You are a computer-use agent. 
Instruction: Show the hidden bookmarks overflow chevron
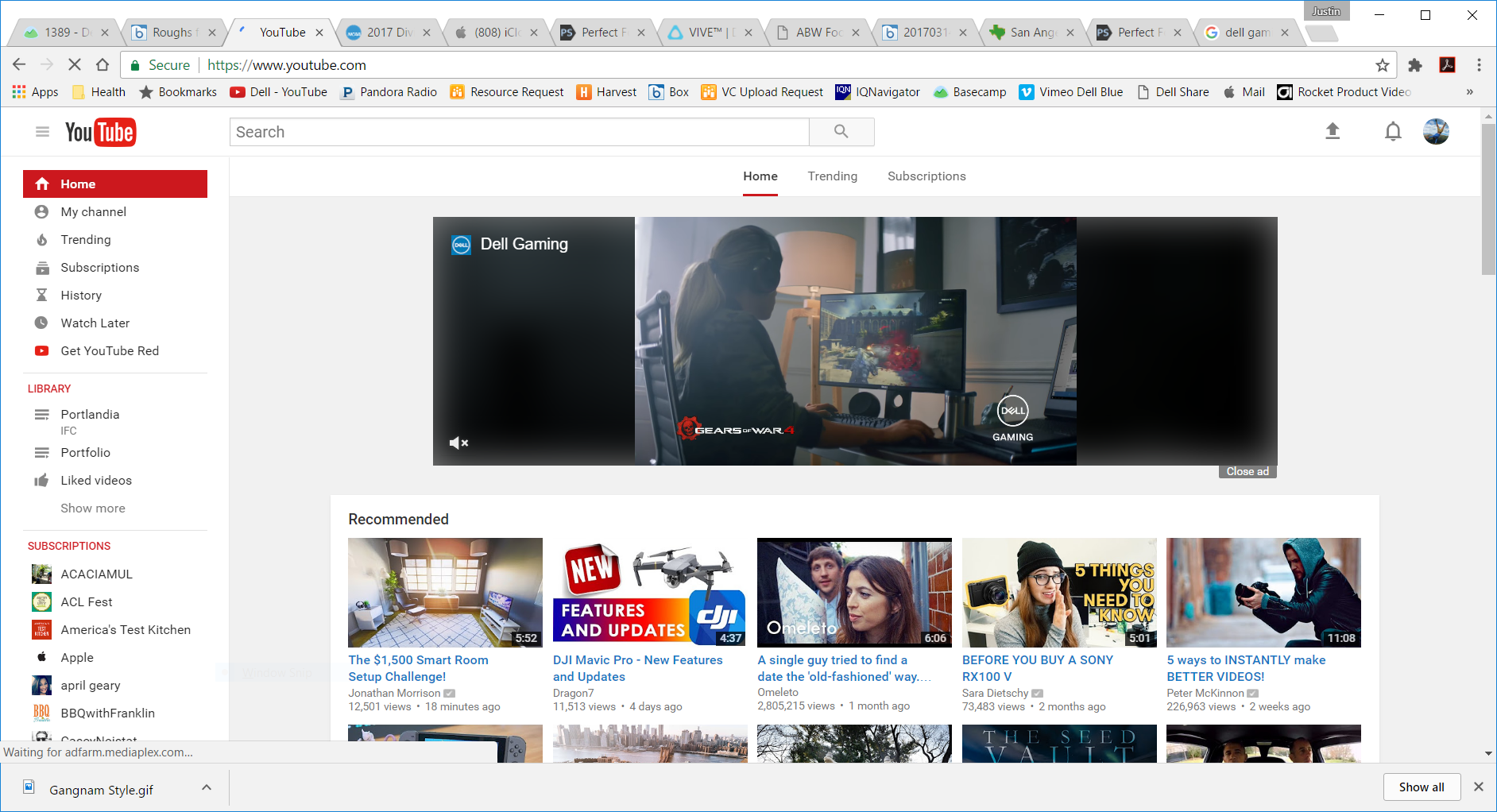click(x=1470, y=92)
